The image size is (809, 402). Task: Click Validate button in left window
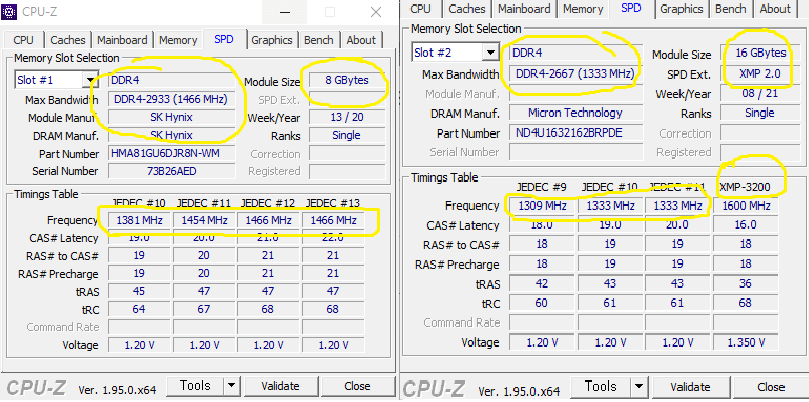280,385
